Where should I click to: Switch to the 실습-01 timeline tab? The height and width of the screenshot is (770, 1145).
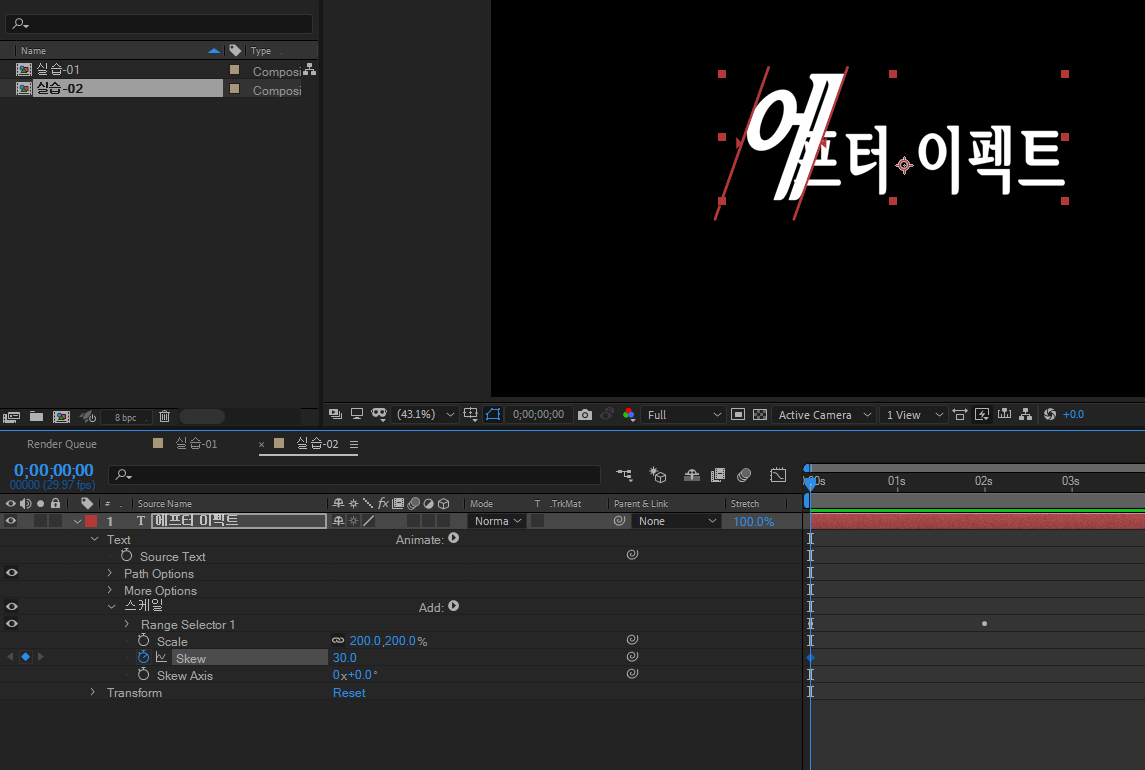[196, 443]
